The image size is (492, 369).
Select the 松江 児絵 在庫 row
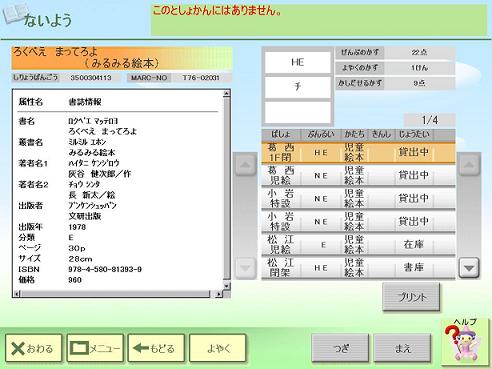358,244
